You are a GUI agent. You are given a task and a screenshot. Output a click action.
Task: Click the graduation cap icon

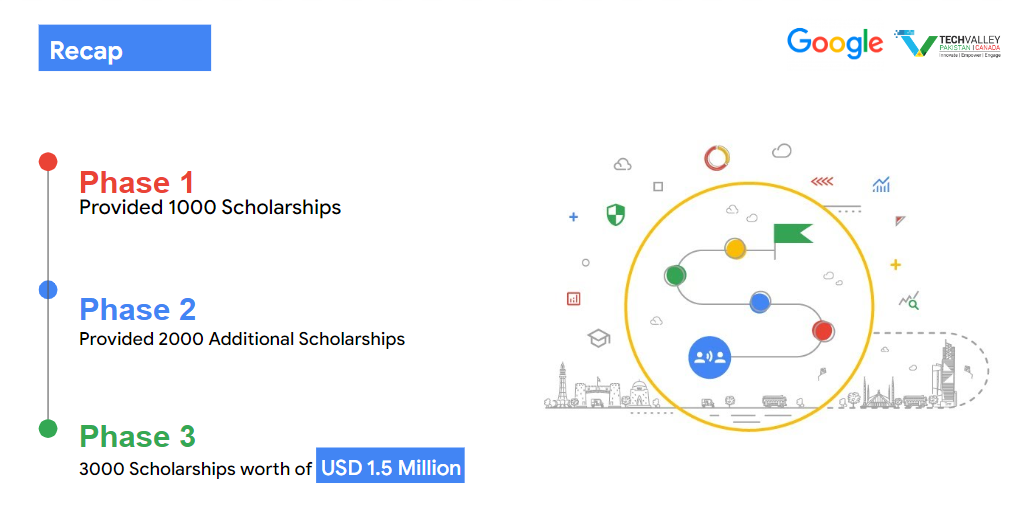599,338
